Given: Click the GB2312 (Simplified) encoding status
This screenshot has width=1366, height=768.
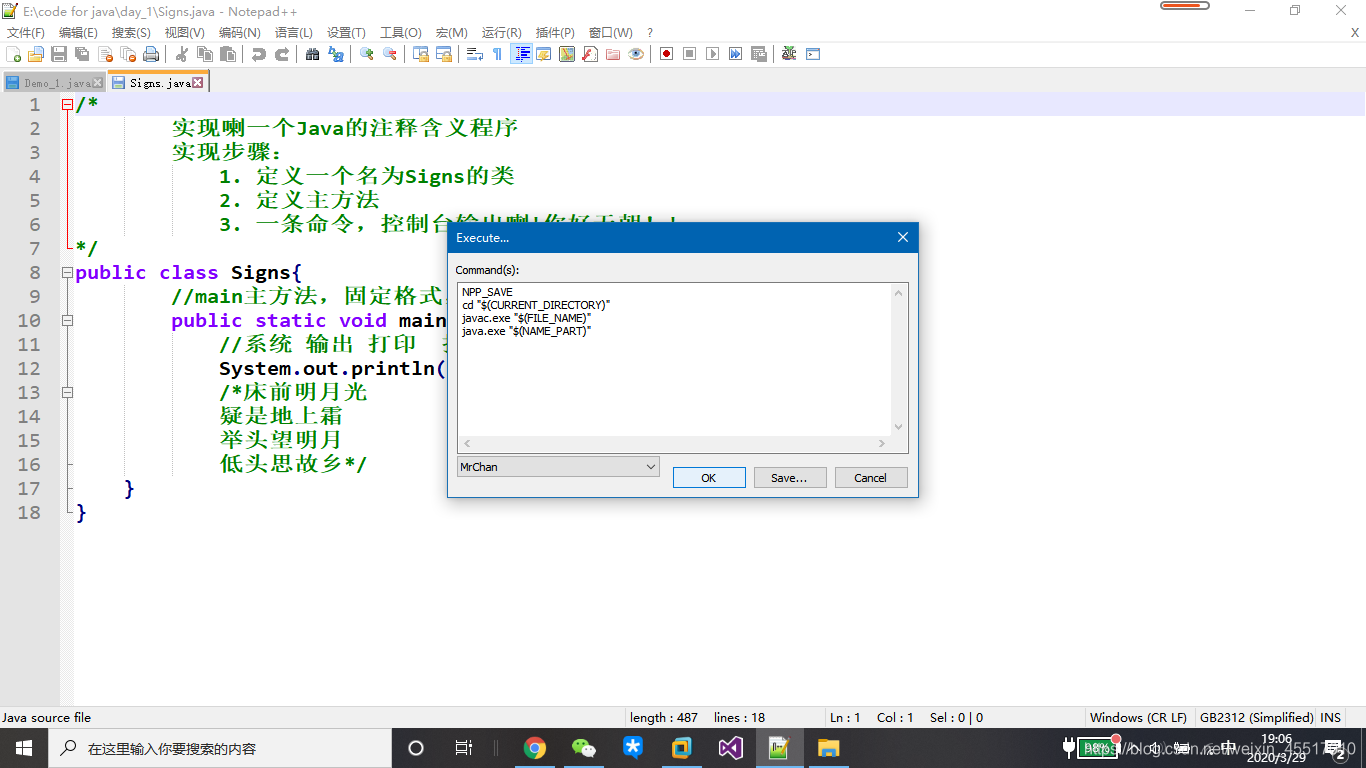Looking at the screenshot, I should point(1256,718).
